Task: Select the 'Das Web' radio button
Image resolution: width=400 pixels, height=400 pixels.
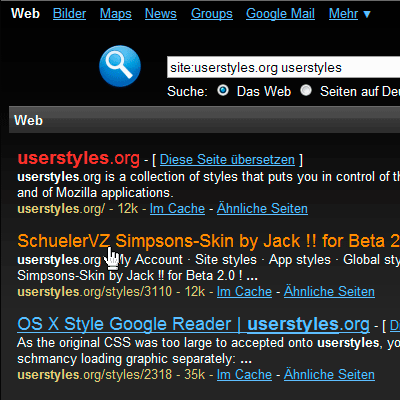Action: click(223, 90)
